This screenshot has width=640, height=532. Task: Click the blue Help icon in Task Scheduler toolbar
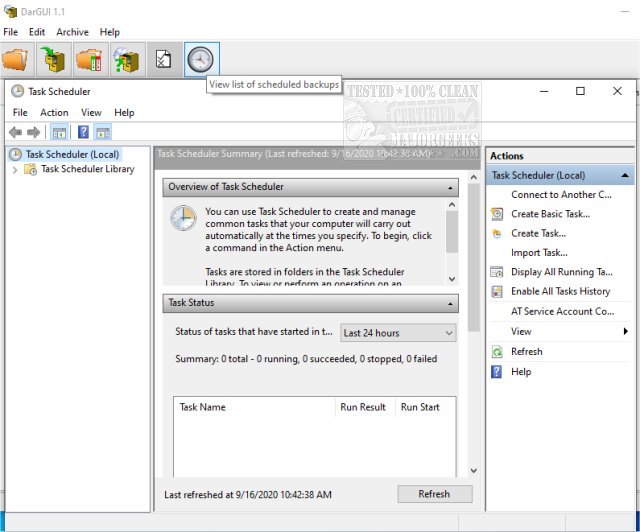pos(83,132)
